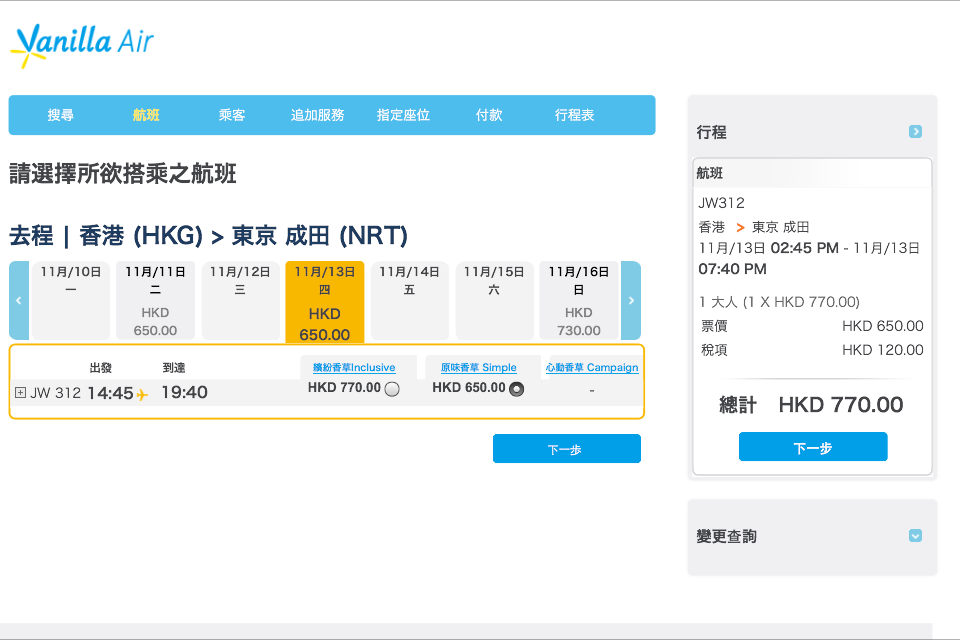Click the airplane icon beside 14:45

[142, 394]
